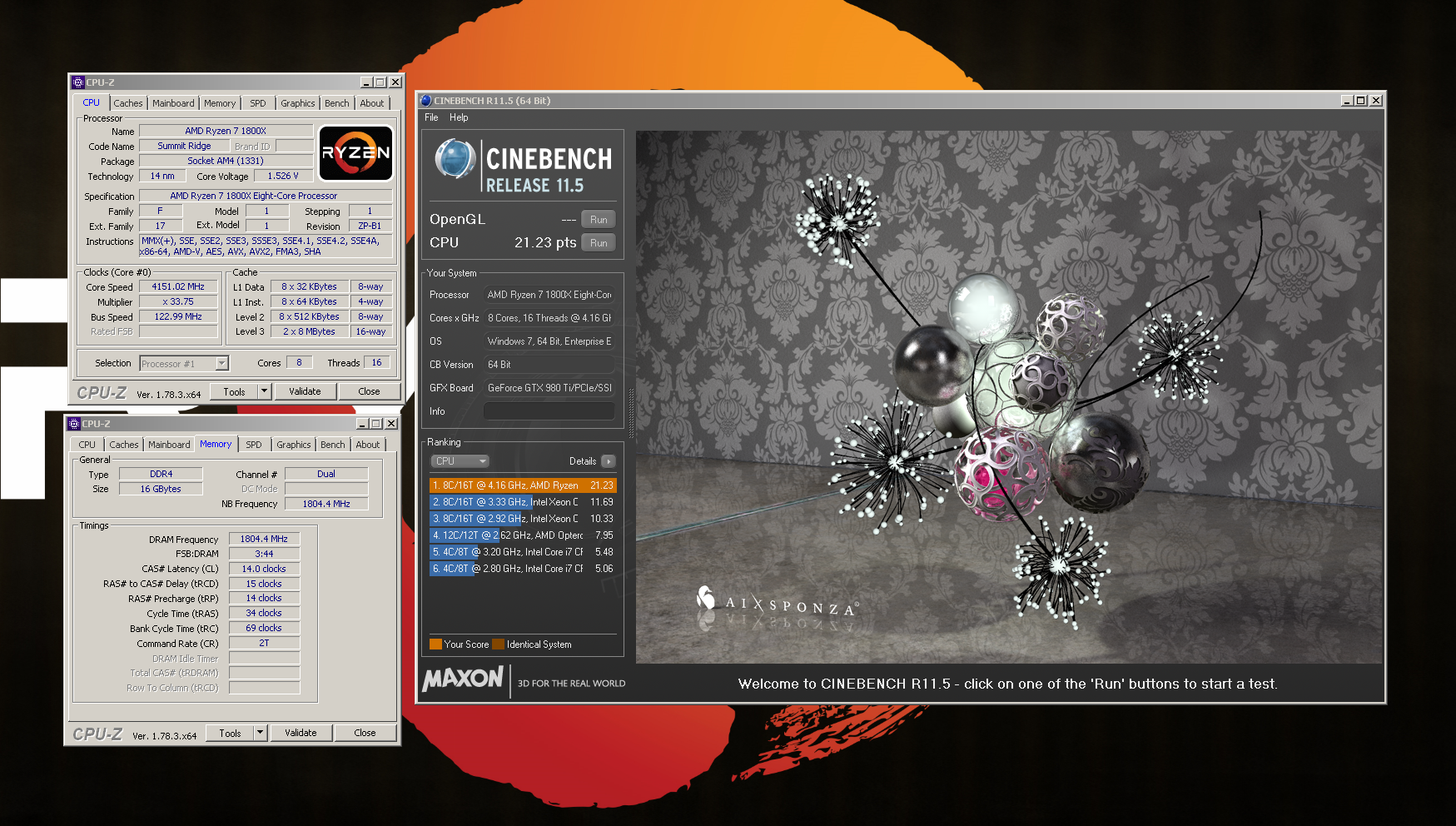Select CPU tab in bottom CPU-Z window
The image size is (1456, 826).
point(87,445)
